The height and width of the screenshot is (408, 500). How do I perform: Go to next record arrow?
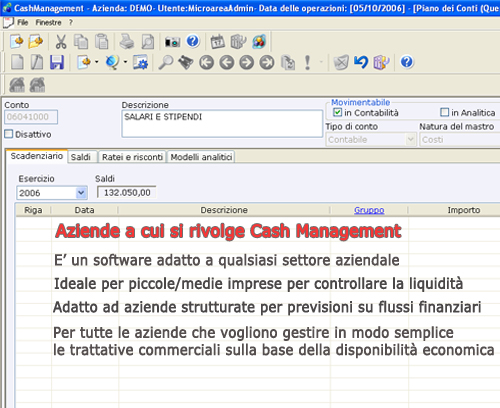[x=247, y=62]
